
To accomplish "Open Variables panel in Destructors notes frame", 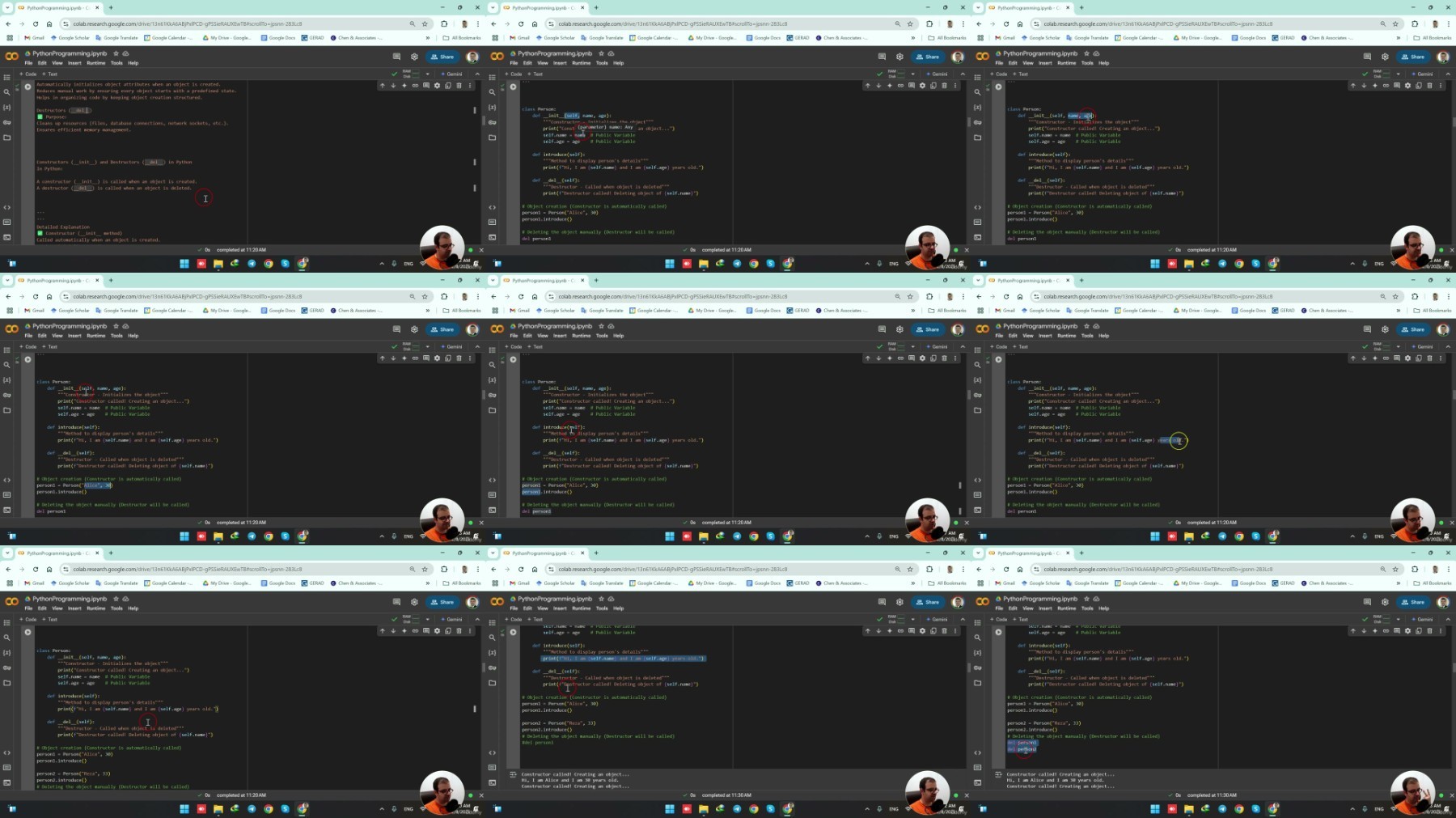I will click(x=6, y=107).
